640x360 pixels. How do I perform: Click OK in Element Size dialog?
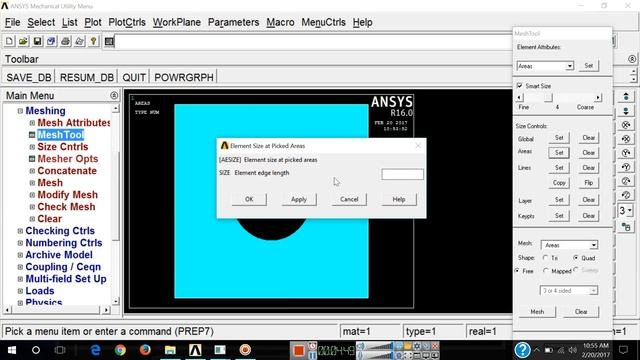249,199
